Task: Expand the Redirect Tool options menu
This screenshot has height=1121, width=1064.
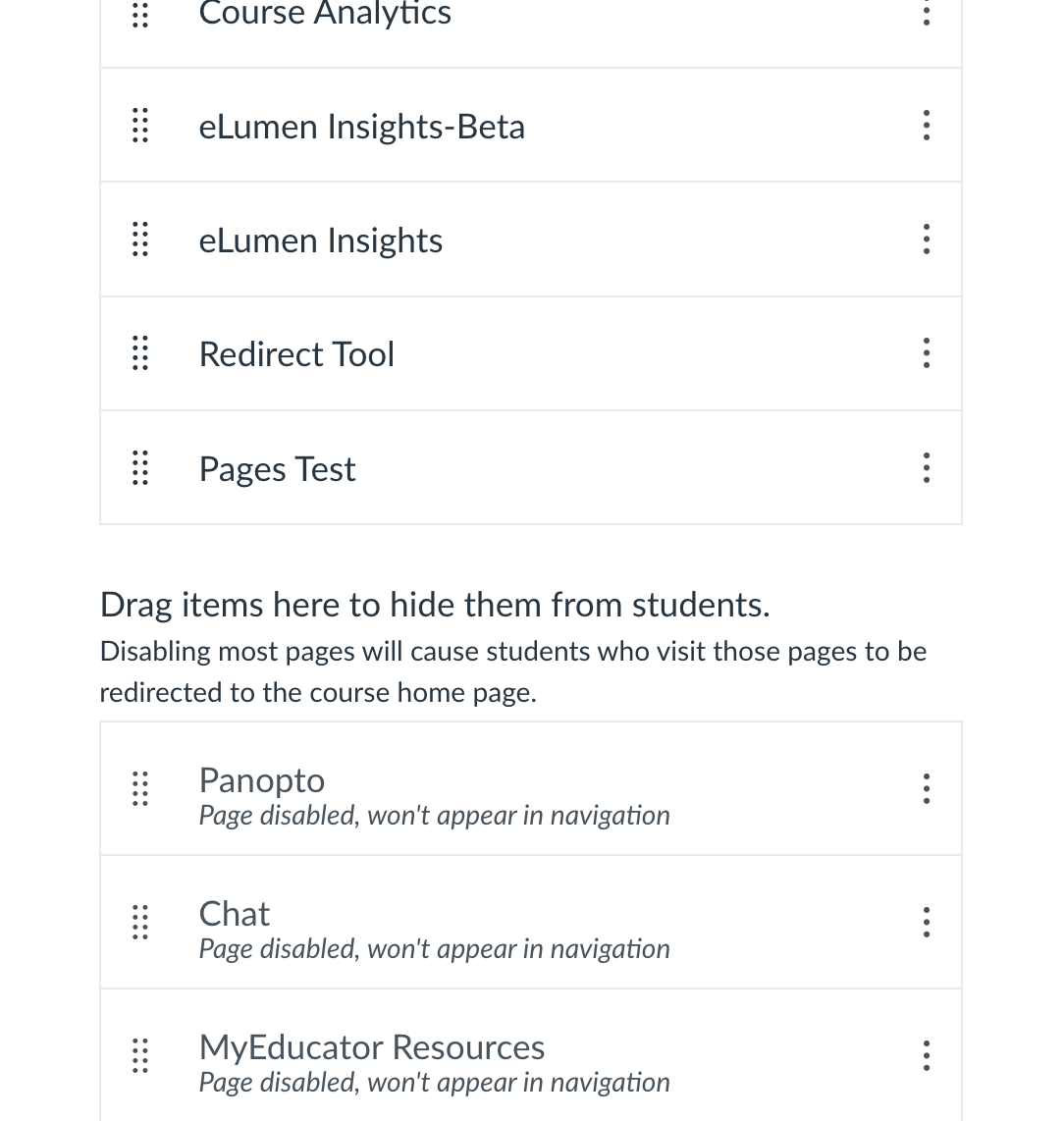Action: pos(926,353)
